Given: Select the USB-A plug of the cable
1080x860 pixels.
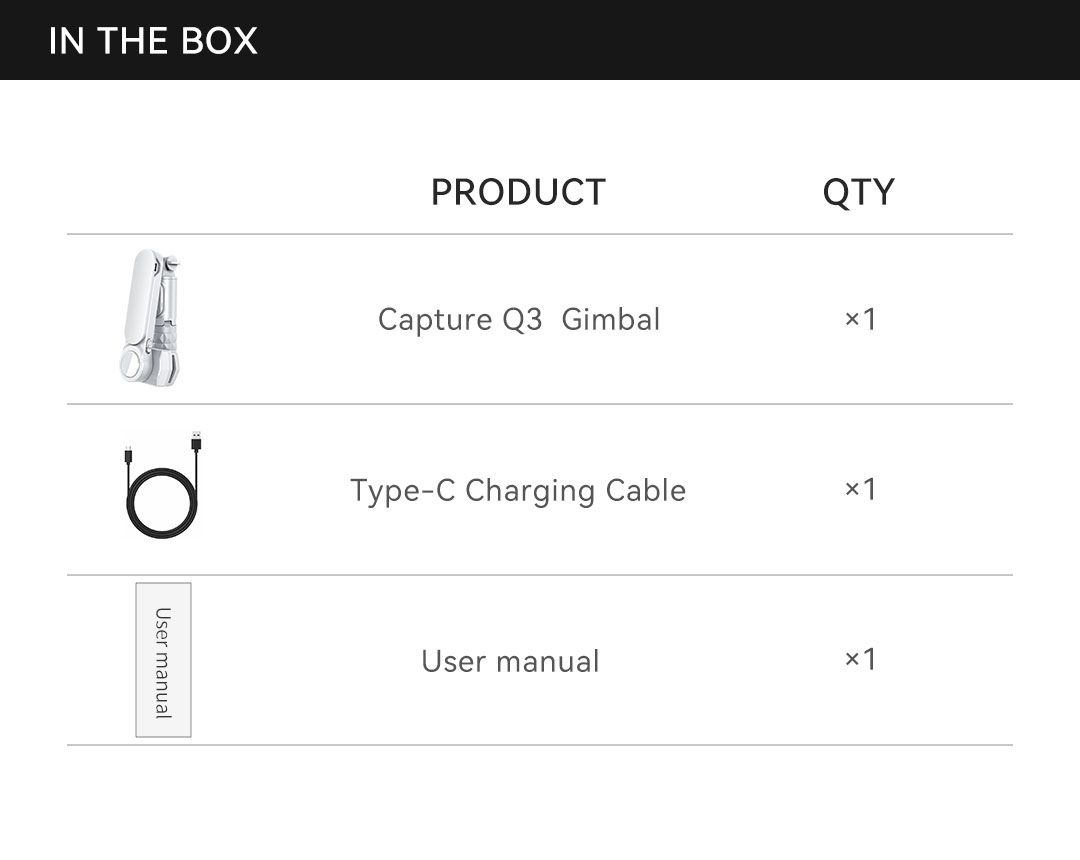Looking at the screenshot, I should coord(196,441).
